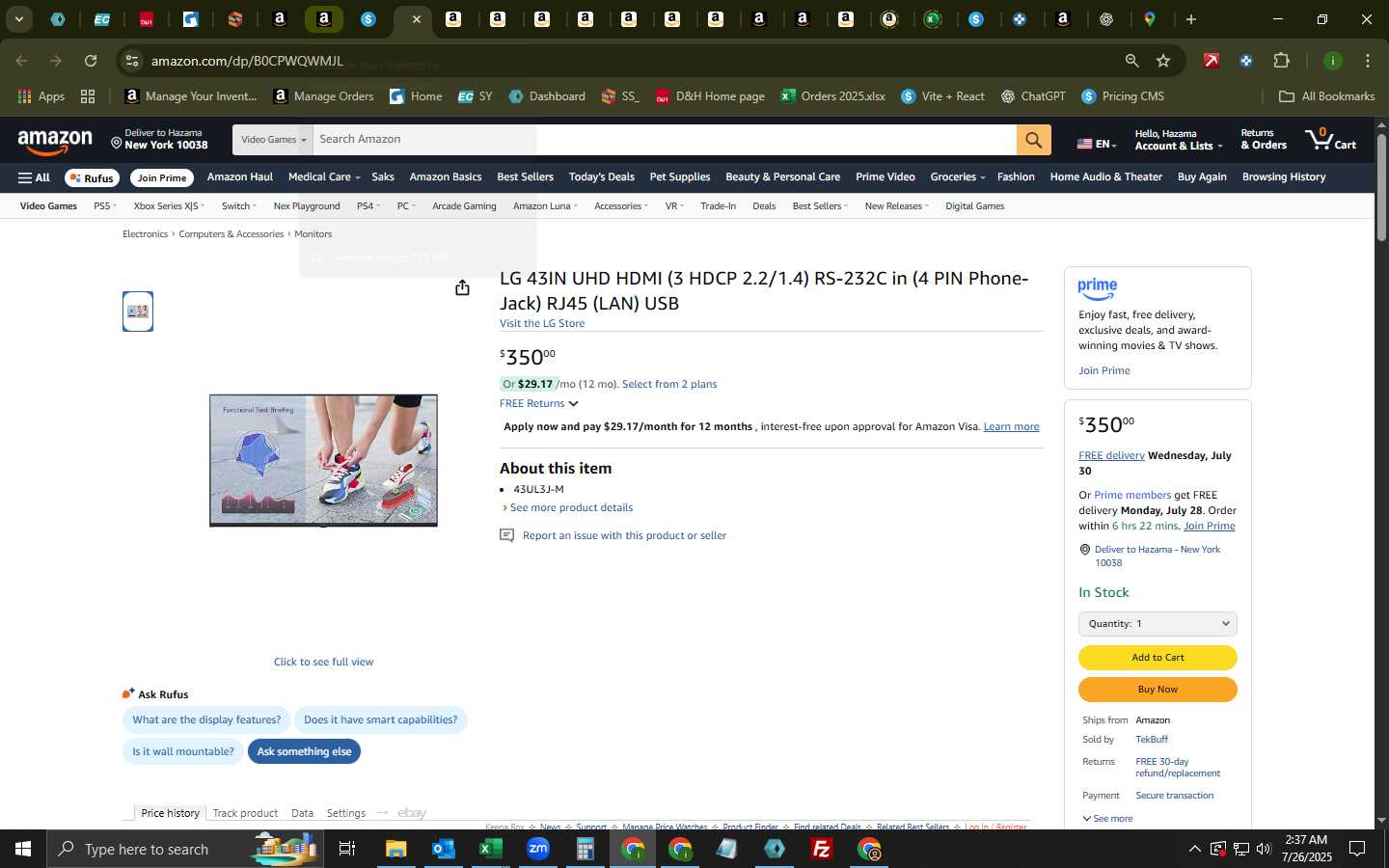Open Chrome zoom magnifier icon in address bar
This screenshot has height=868, width=1389.
[1131, 61]
